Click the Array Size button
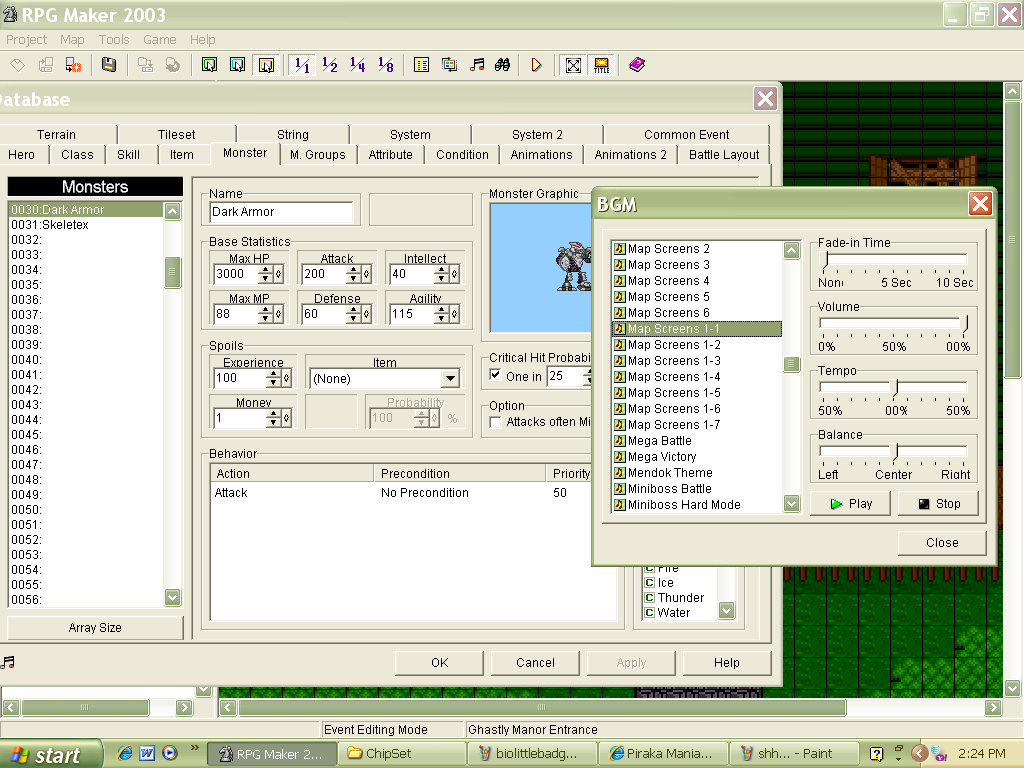The width and height of the screenshot is (1024, 768). click(95, 628)
